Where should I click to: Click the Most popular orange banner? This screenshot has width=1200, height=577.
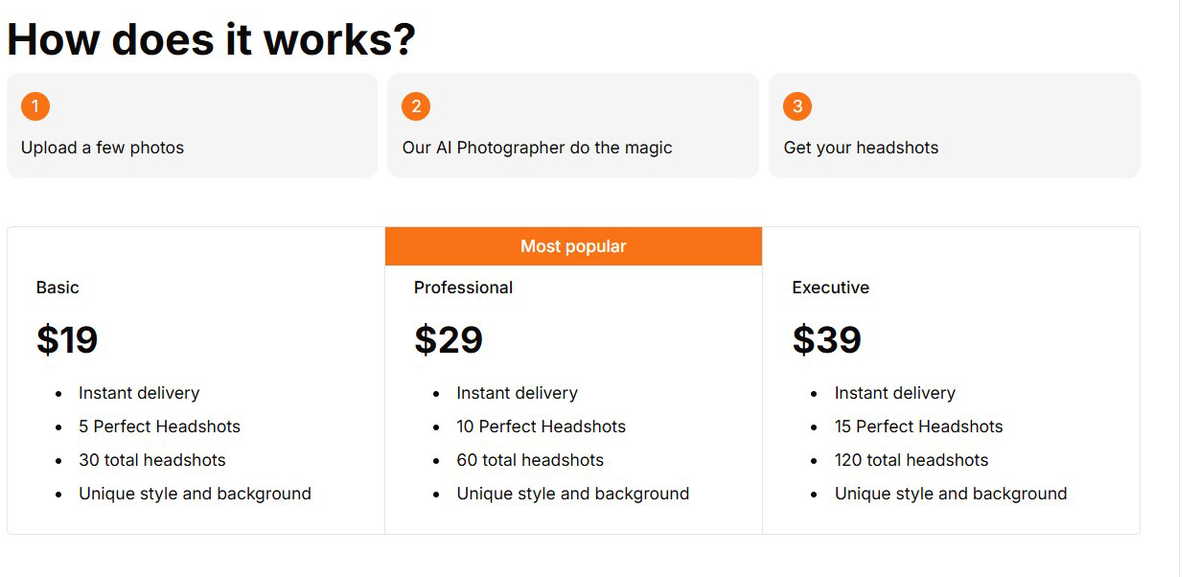click(x=573, y=246)
